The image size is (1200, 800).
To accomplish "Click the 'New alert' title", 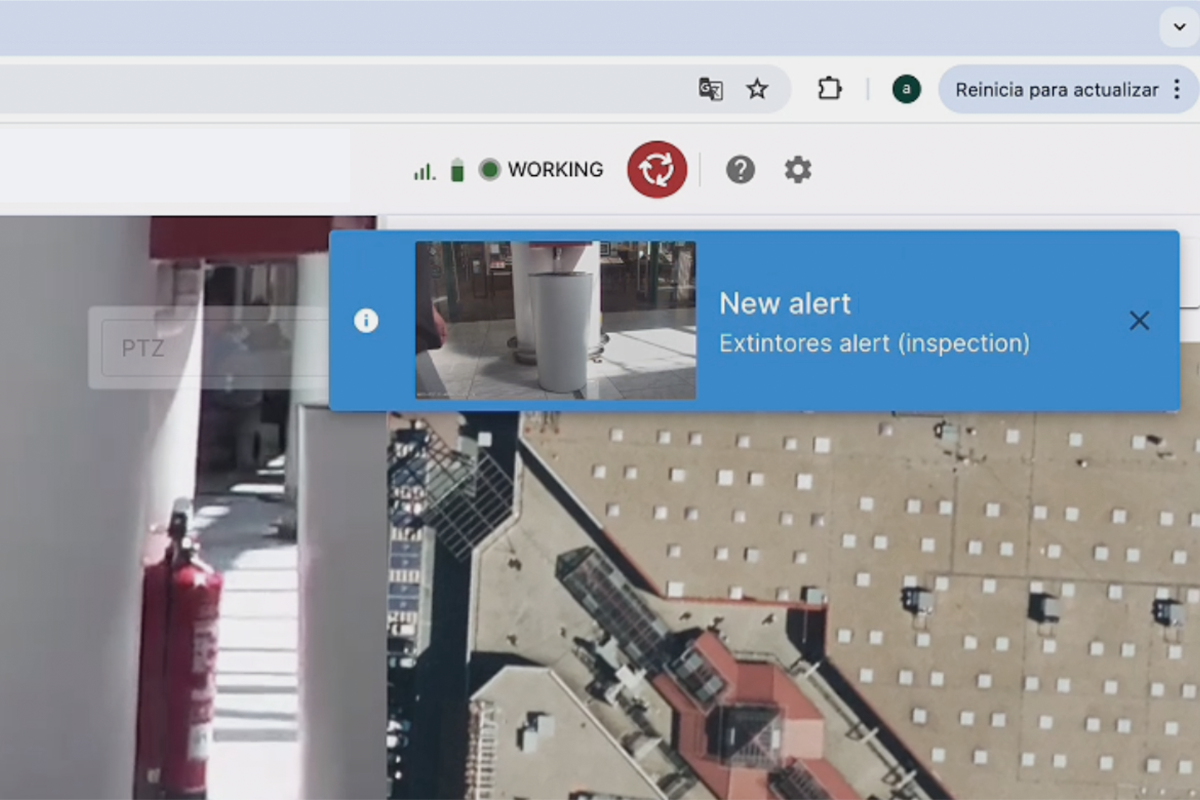I will [x=785, y=303].
